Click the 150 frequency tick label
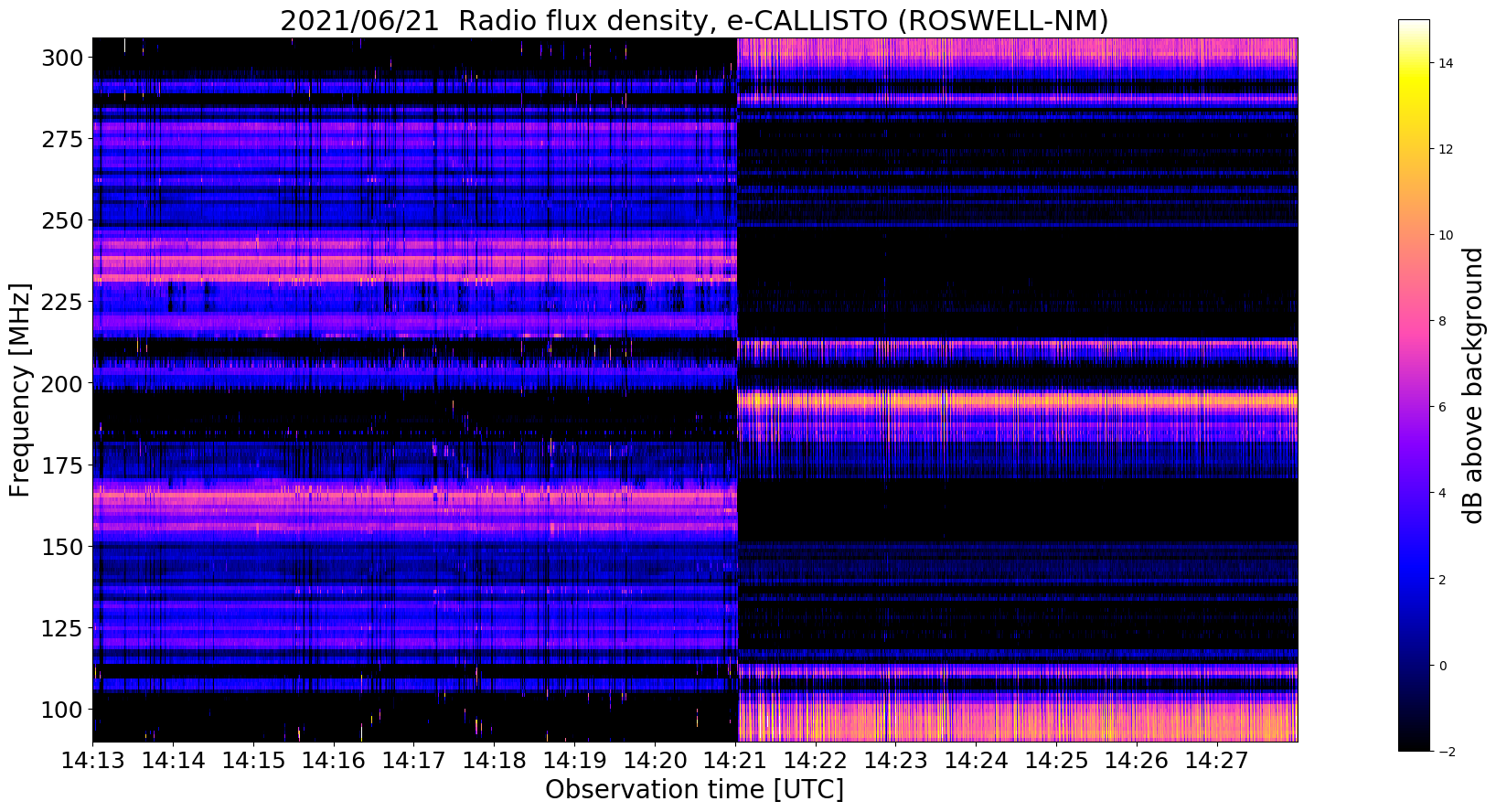The width and height of the screenshot is (1496, 812). [62, 546]
